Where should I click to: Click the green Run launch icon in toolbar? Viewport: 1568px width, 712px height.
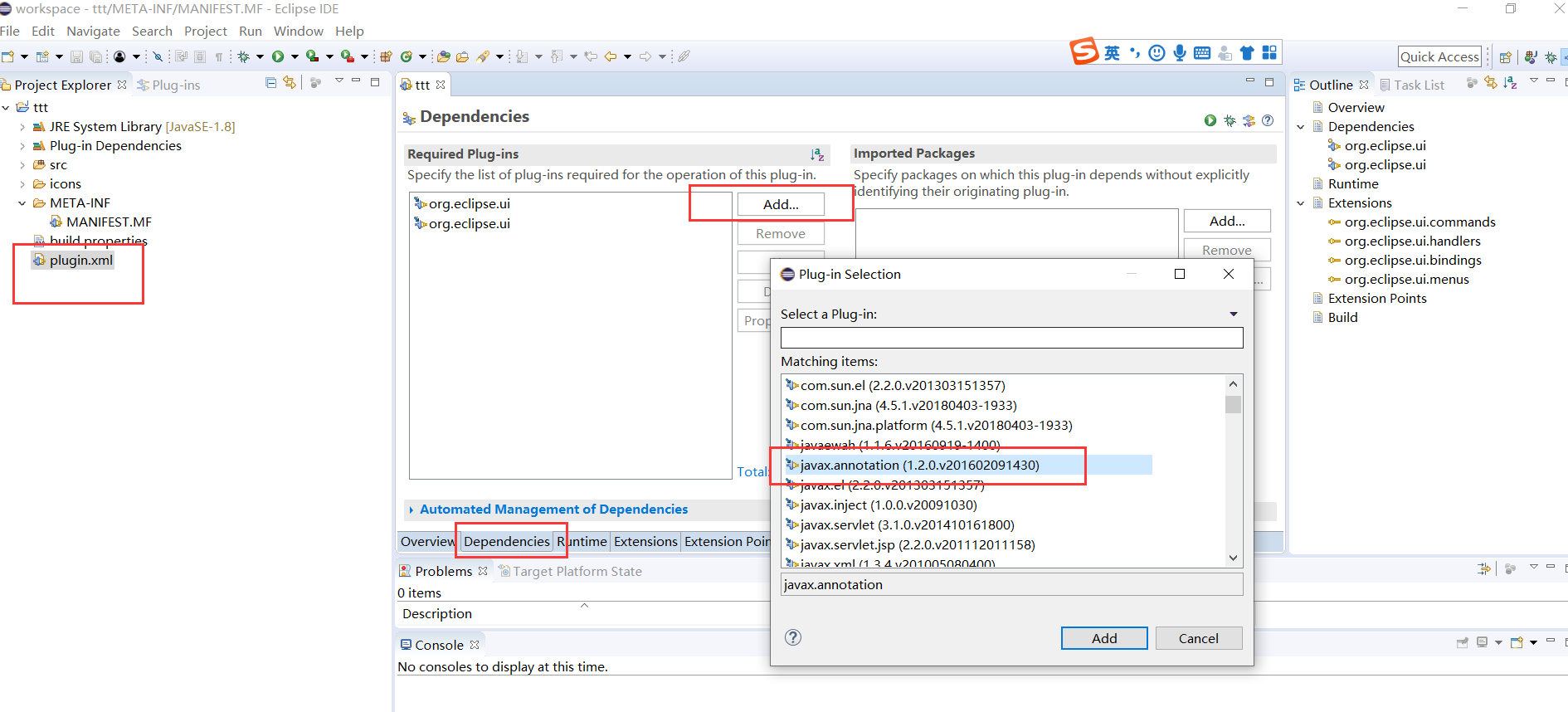(x=278, y=56)
